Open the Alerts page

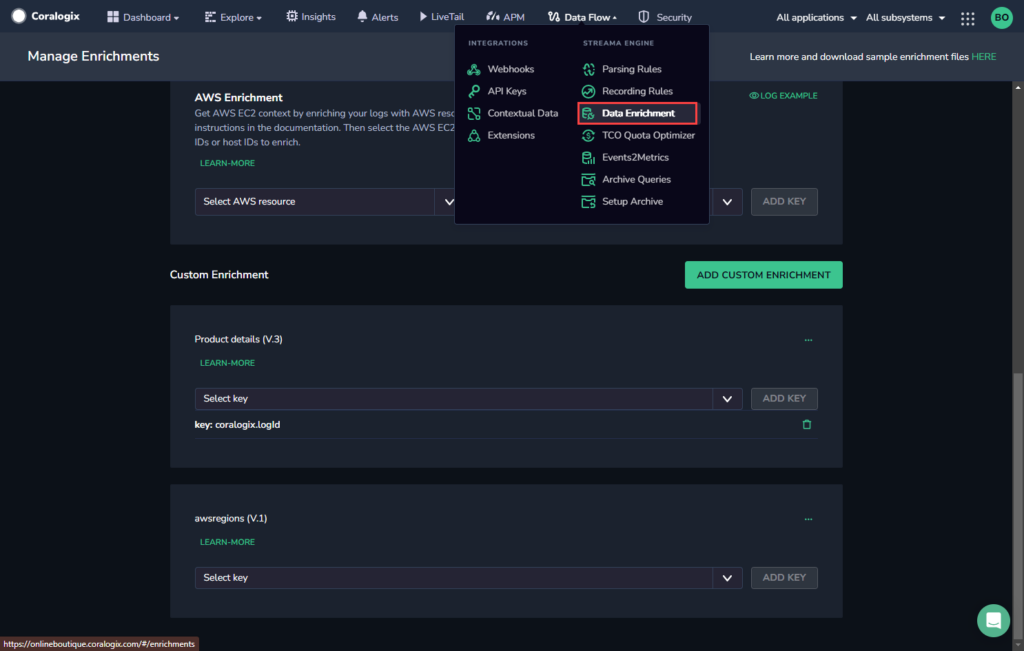click(377, 17)
